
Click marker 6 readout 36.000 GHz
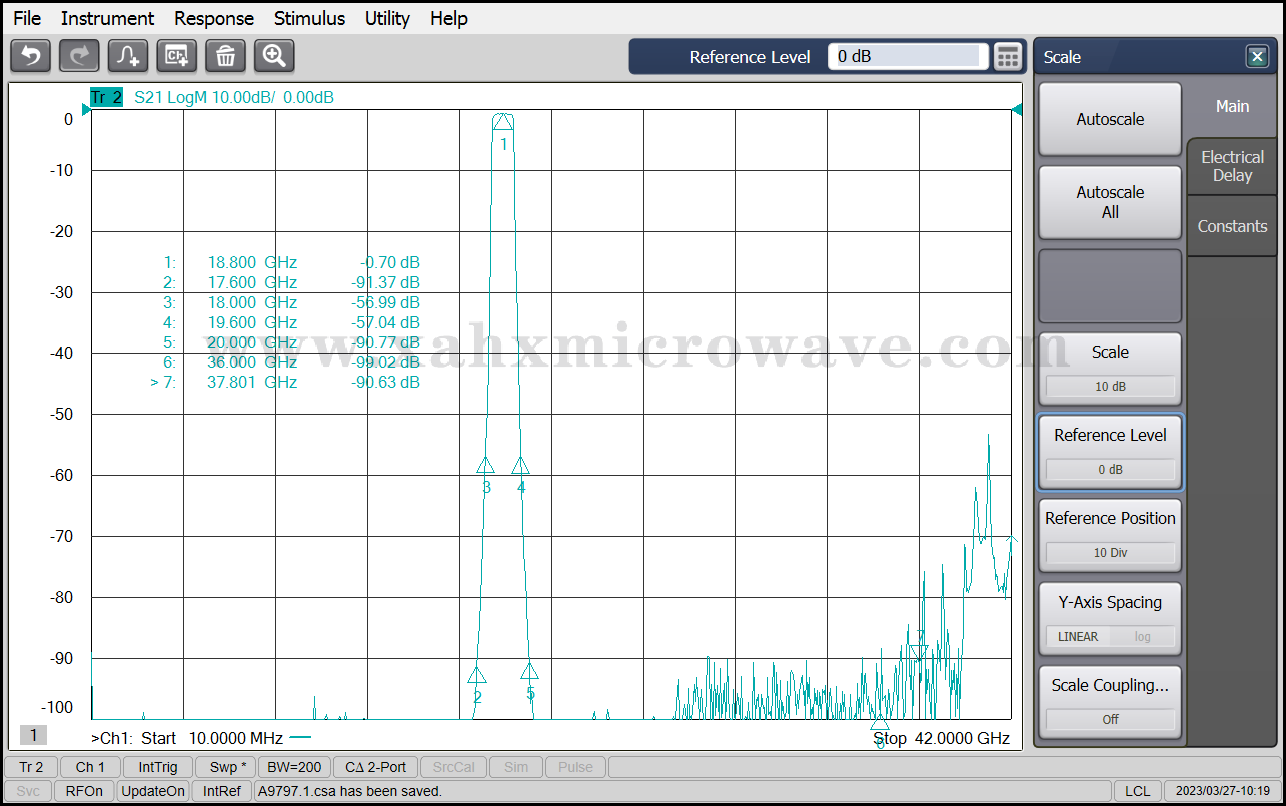tap(252, 362)
